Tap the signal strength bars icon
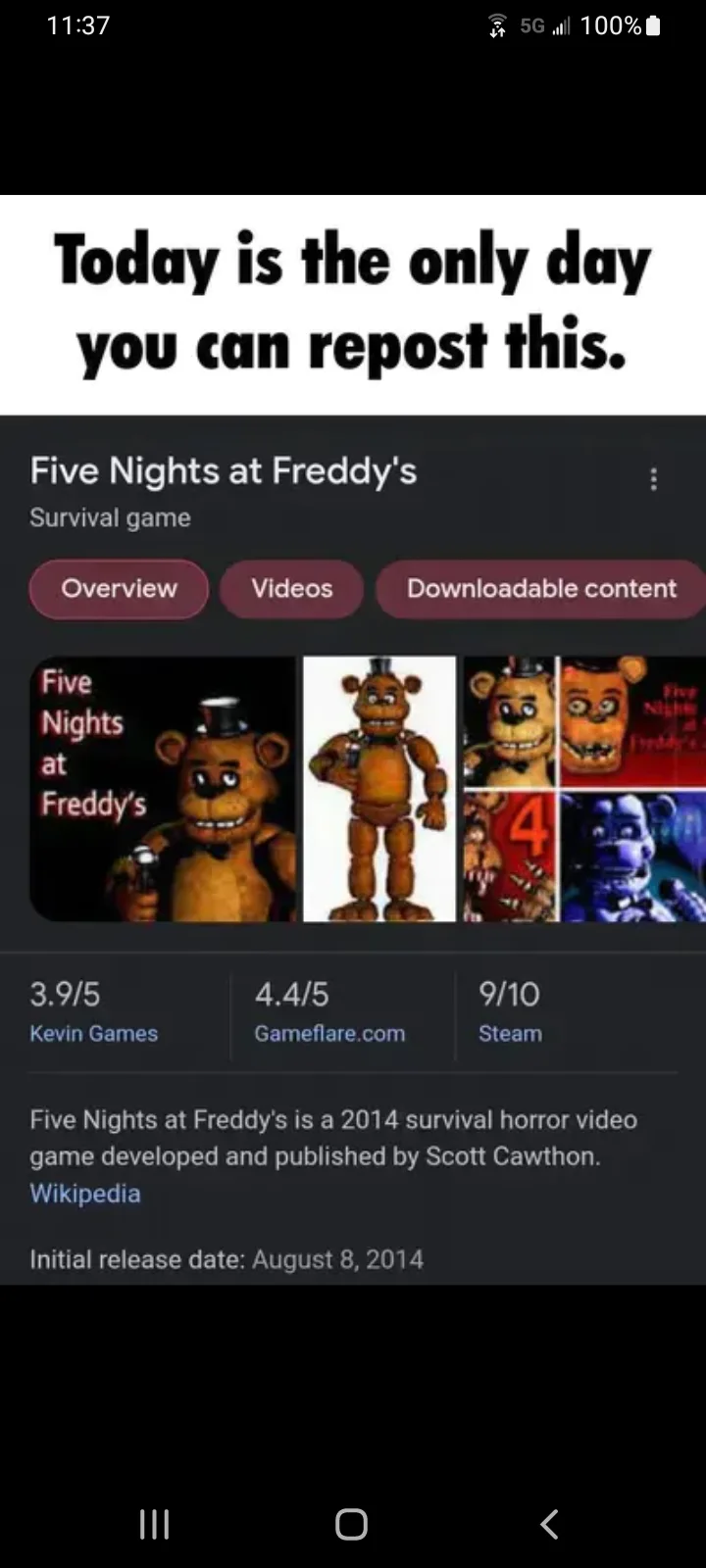Image resolution: width=706 pixels, height=1568 pixels. coord(561,26)
